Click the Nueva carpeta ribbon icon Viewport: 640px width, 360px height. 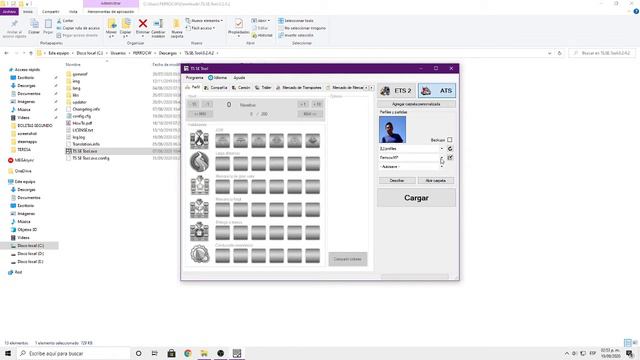click(177, 28)
